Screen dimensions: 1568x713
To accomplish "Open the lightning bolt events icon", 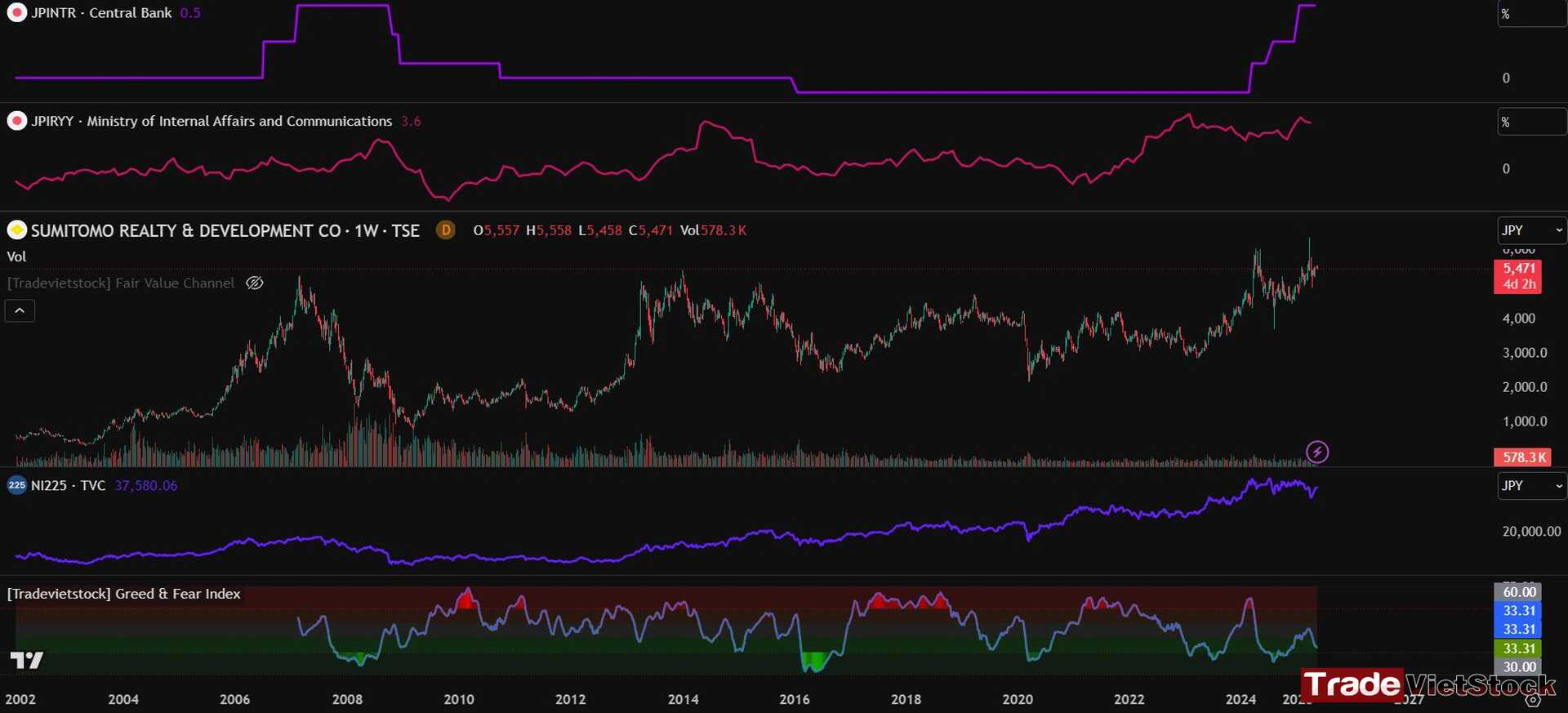I will 1317,452.
